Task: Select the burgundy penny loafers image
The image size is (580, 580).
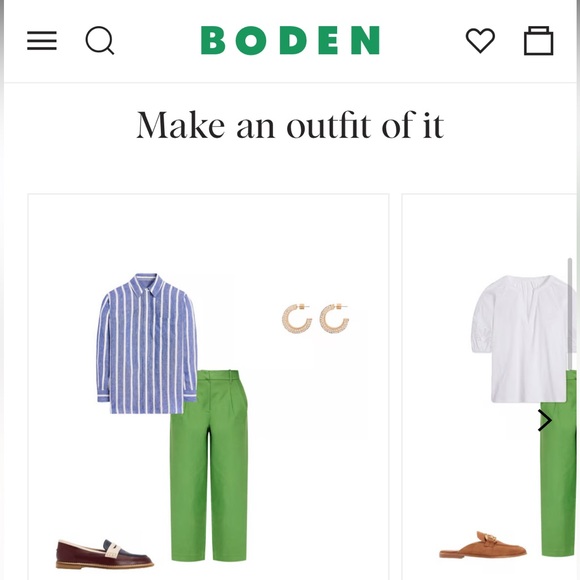Action: (x=105, y=554)
